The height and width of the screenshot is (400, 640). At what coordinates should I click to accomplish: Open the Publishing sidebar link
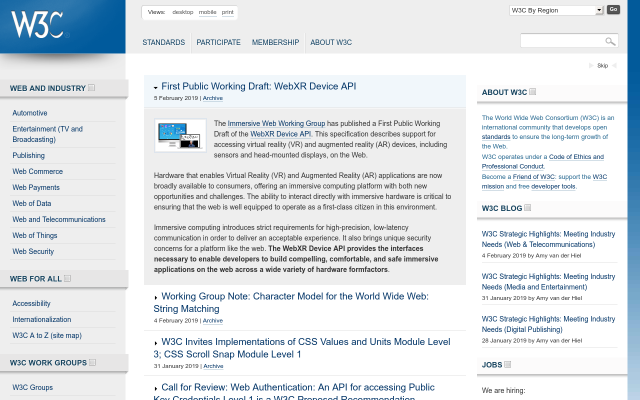29,156
